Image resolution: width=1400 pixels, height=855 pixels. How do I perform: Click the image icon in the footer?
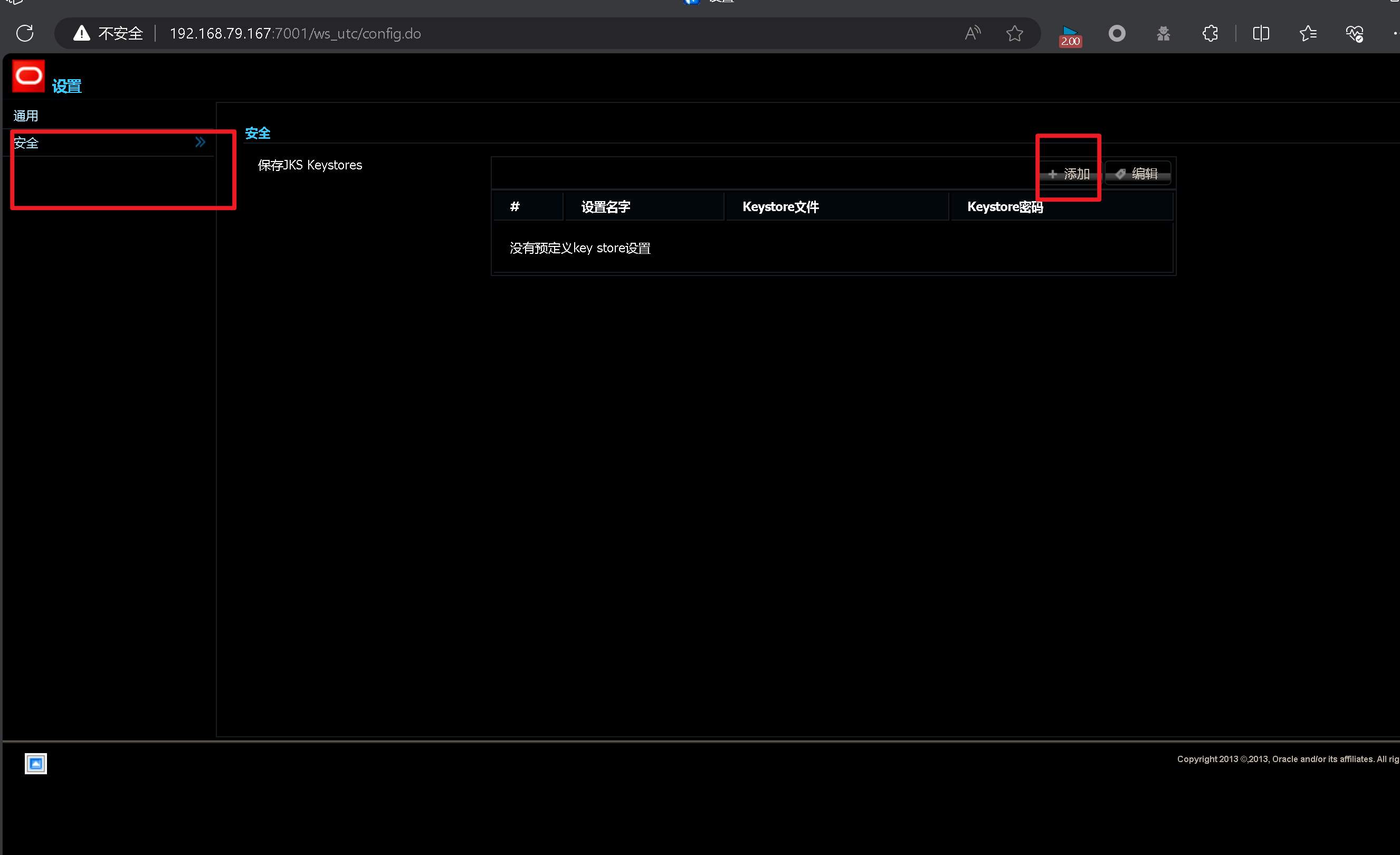coord(36,763)
